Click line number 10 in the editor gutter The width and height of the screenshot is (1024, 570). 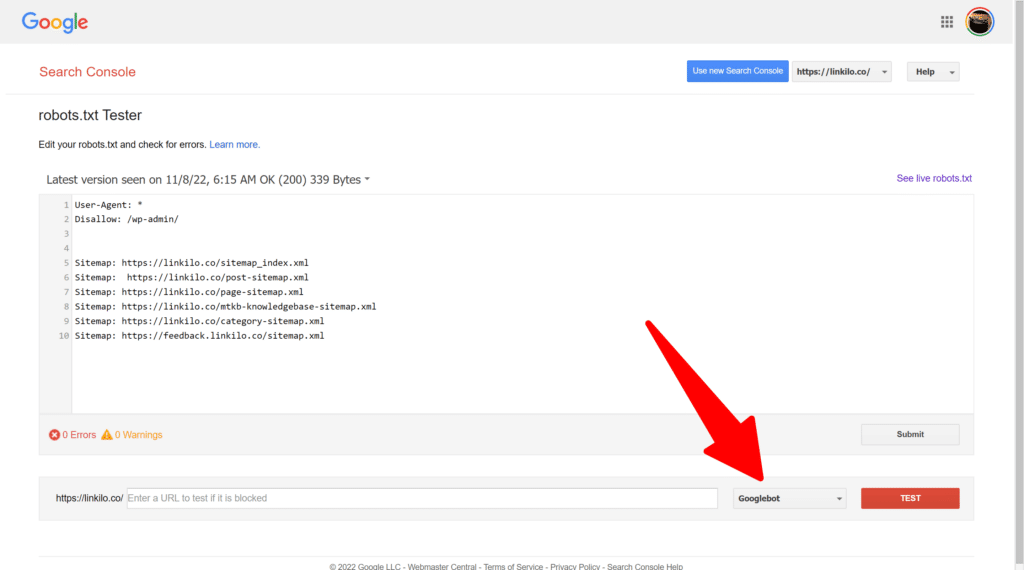pos(63,336)
